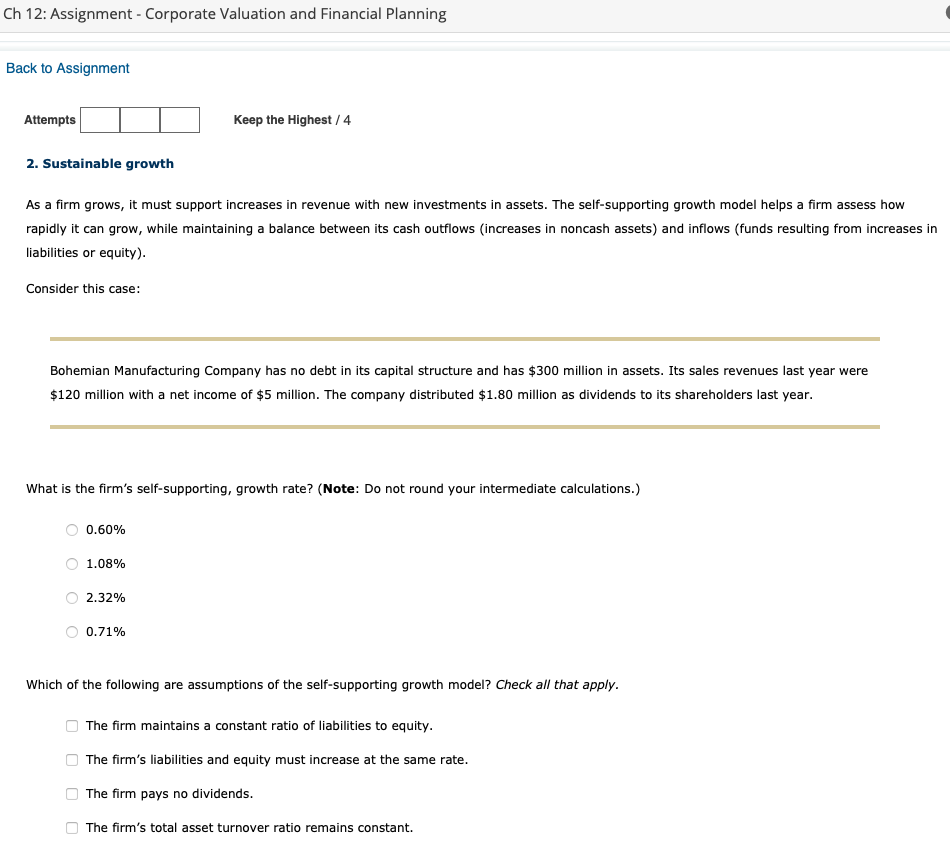This screenshot has height=858, width=950.
Task: Enable the total asset turnover assumption checkbox
Action: pyautogui.click(x=71, y=828)
